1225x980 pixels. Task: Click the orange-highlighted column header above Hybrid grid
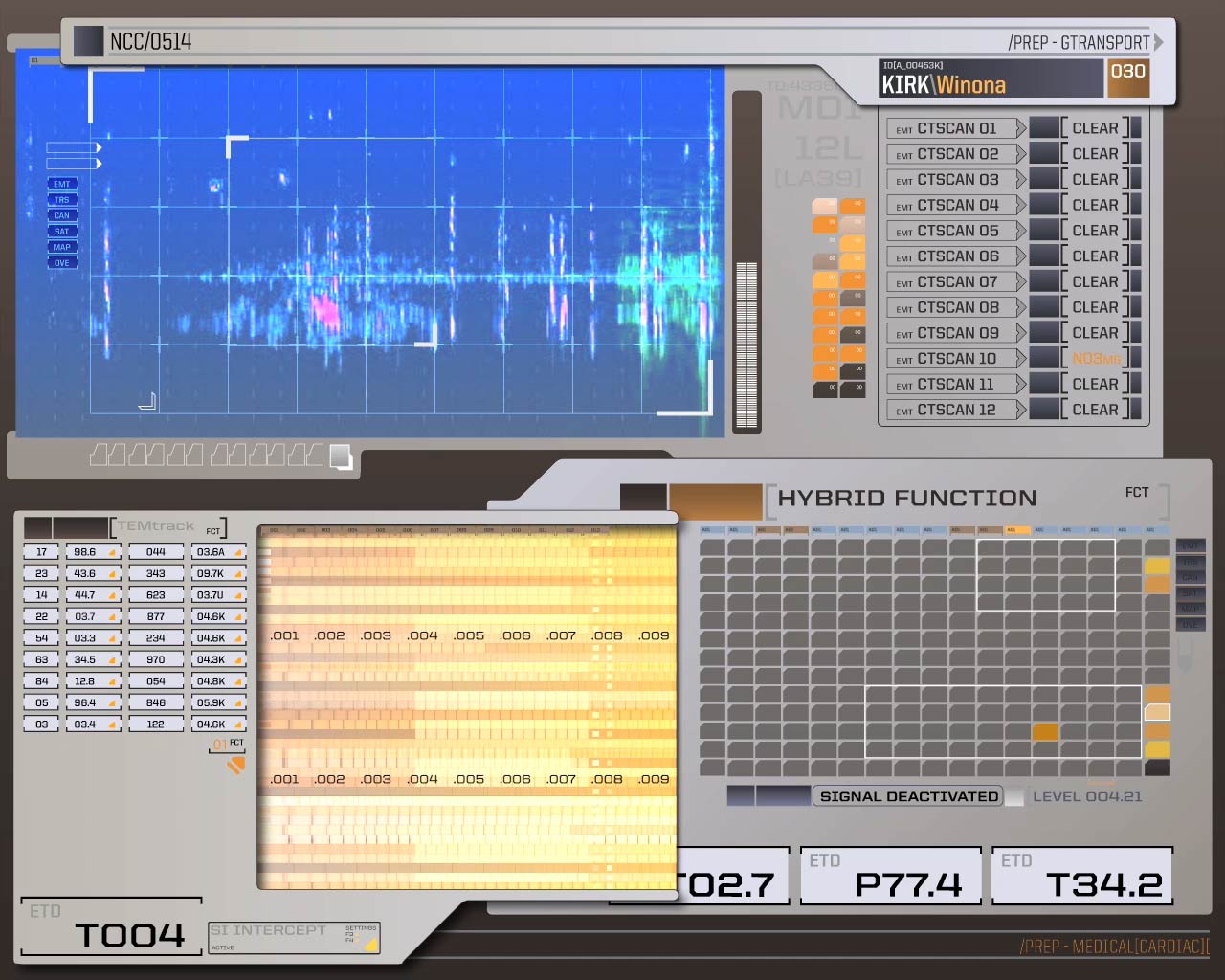click(x=1017, y=530)
